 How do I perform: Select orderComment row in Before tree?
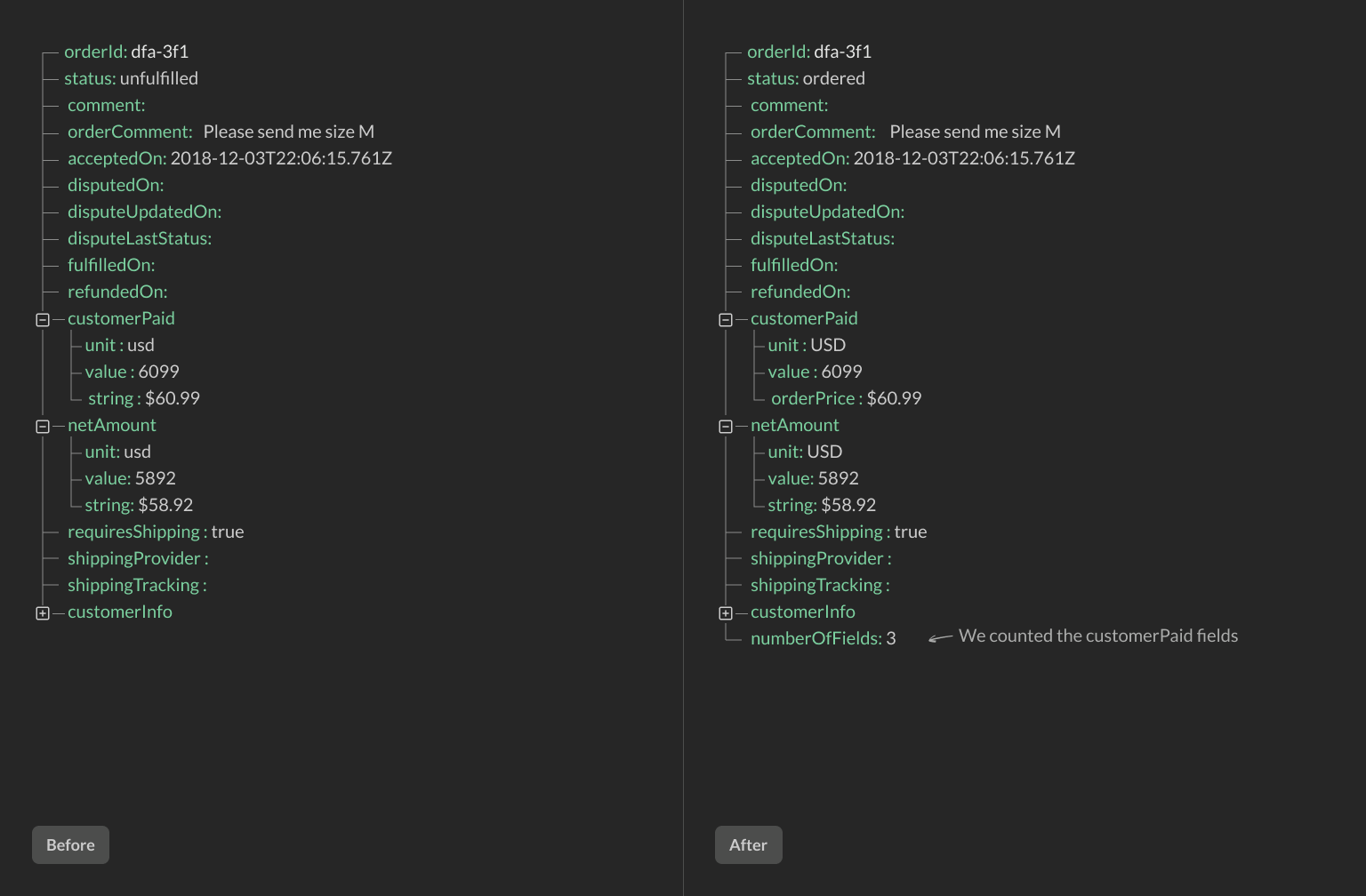coord(221,132)
